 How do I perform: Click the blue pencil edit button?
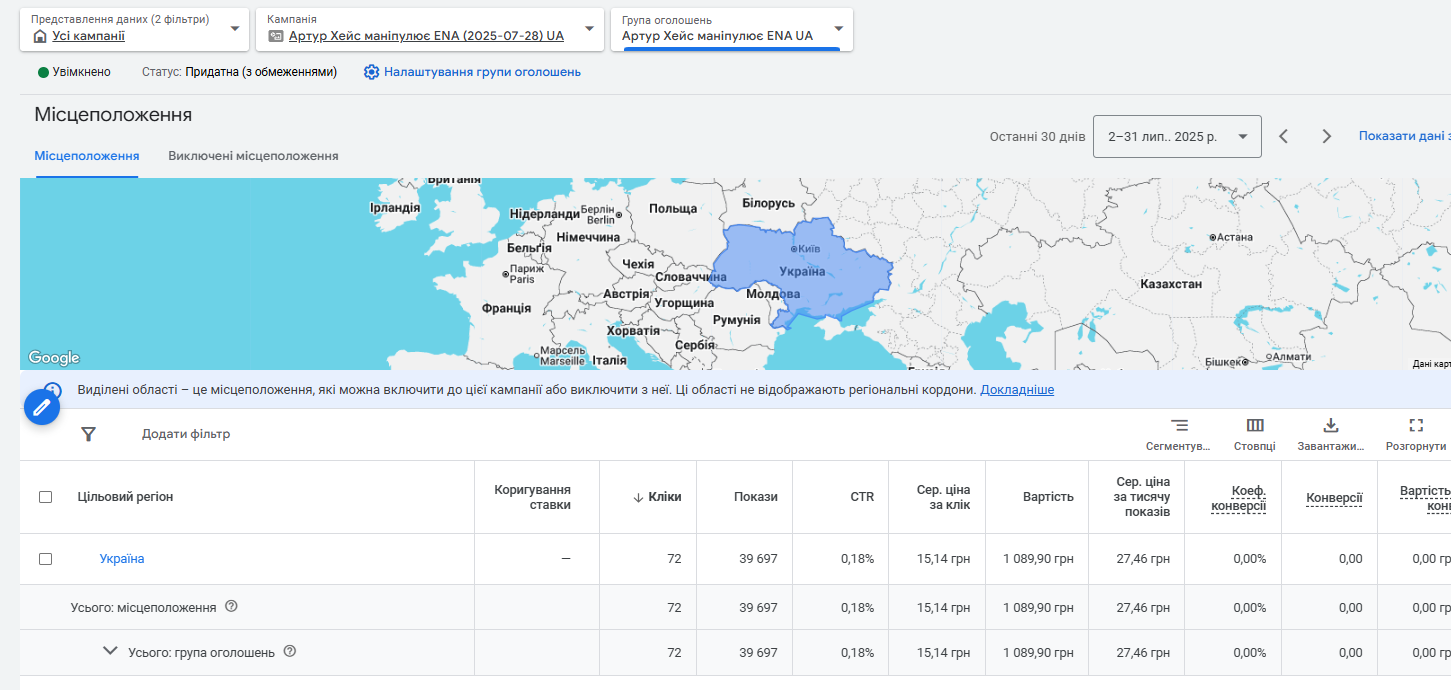(x=42, y=407)
